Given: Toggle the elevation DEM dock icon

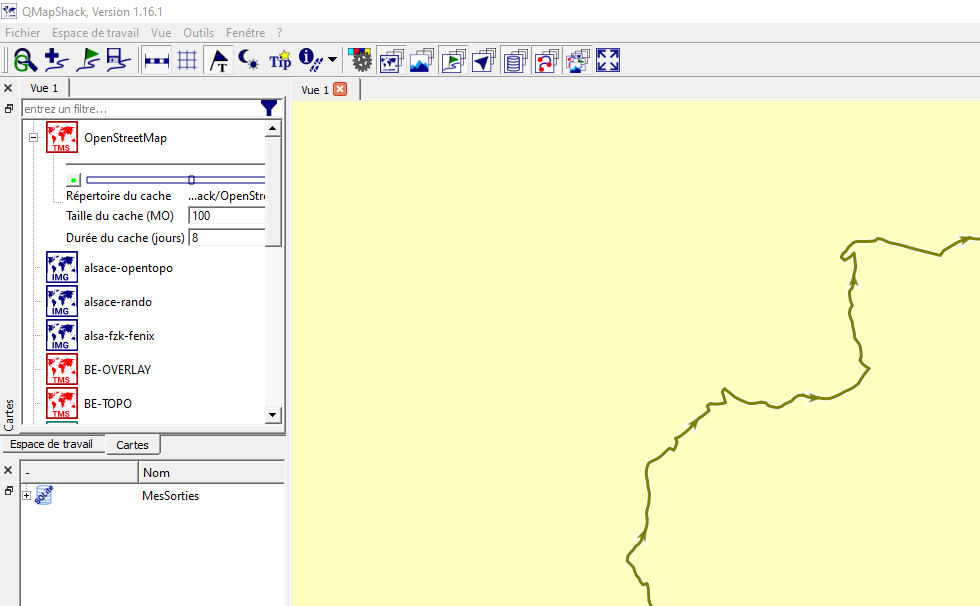Looking at the screenshot, I should coord(422,61).
